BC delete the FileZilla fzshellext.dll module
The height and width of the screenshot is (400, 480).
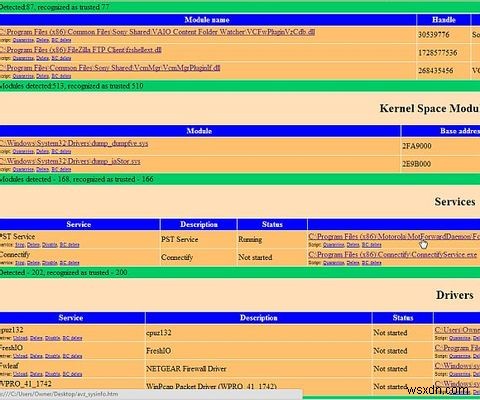(x=61, y=58)
